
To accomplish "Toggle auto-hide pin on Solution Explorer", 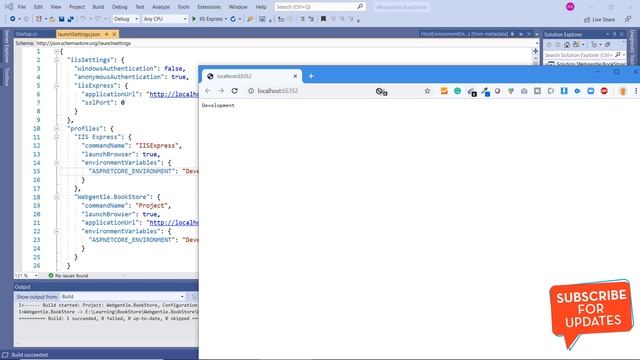I will tap(614, 34).
